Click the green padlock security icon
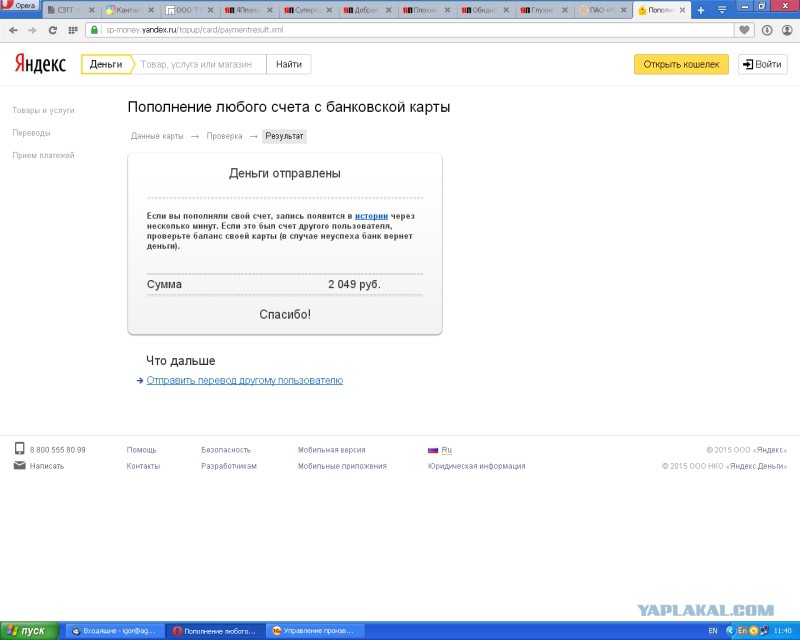Image resolution: width=800 pixels, height=640 pixels. point(94,30)
